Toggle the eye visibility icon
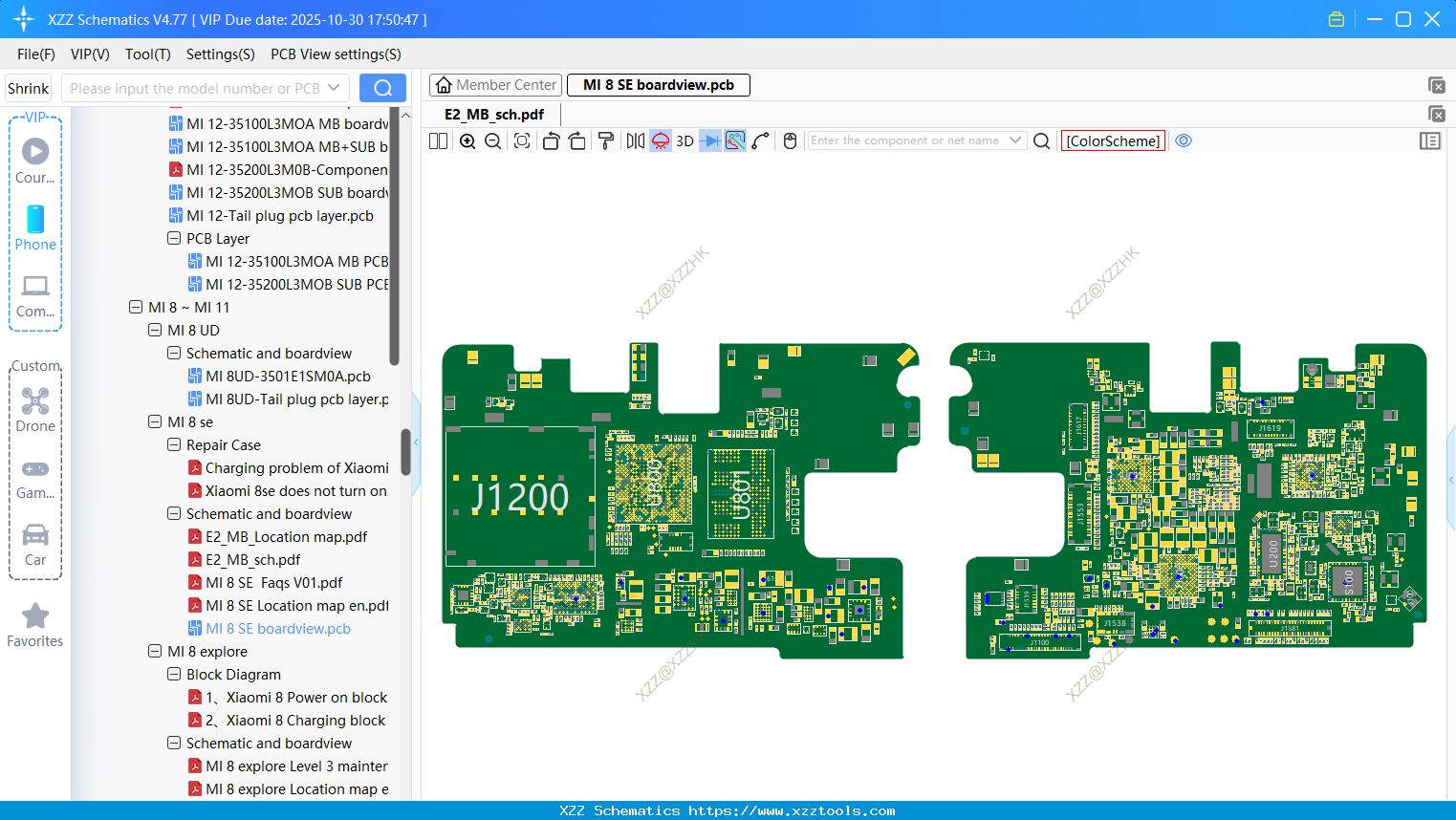Screen dimensions: 1456x820 (x=1184, y=140)
